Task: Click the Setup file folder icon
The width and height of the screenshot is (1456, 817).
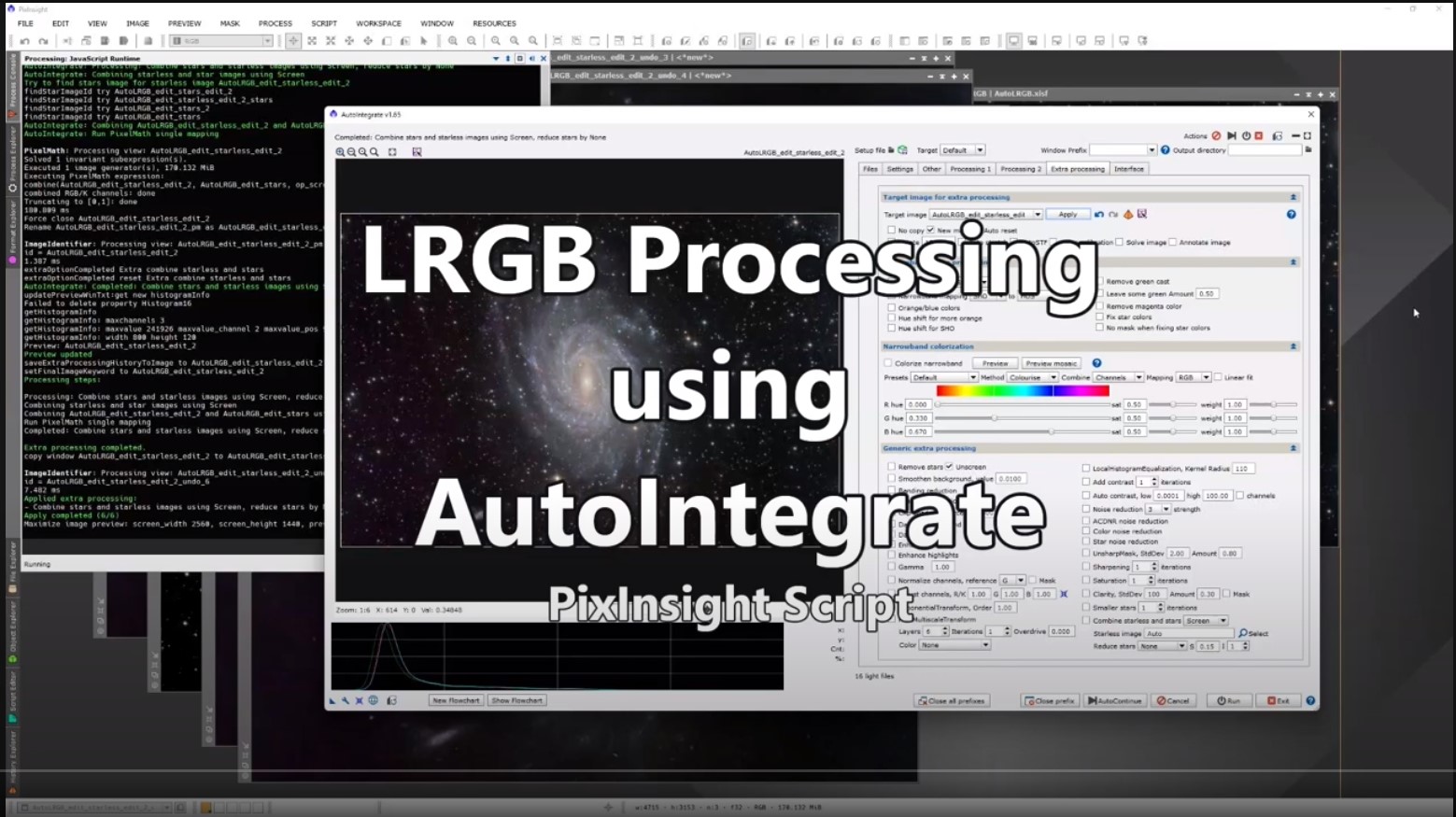Action: [891, 149]
